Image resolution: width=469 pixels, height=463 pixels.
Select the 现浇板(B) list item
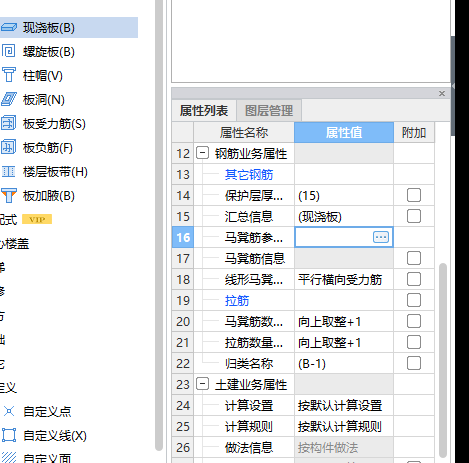coord(68,27)
